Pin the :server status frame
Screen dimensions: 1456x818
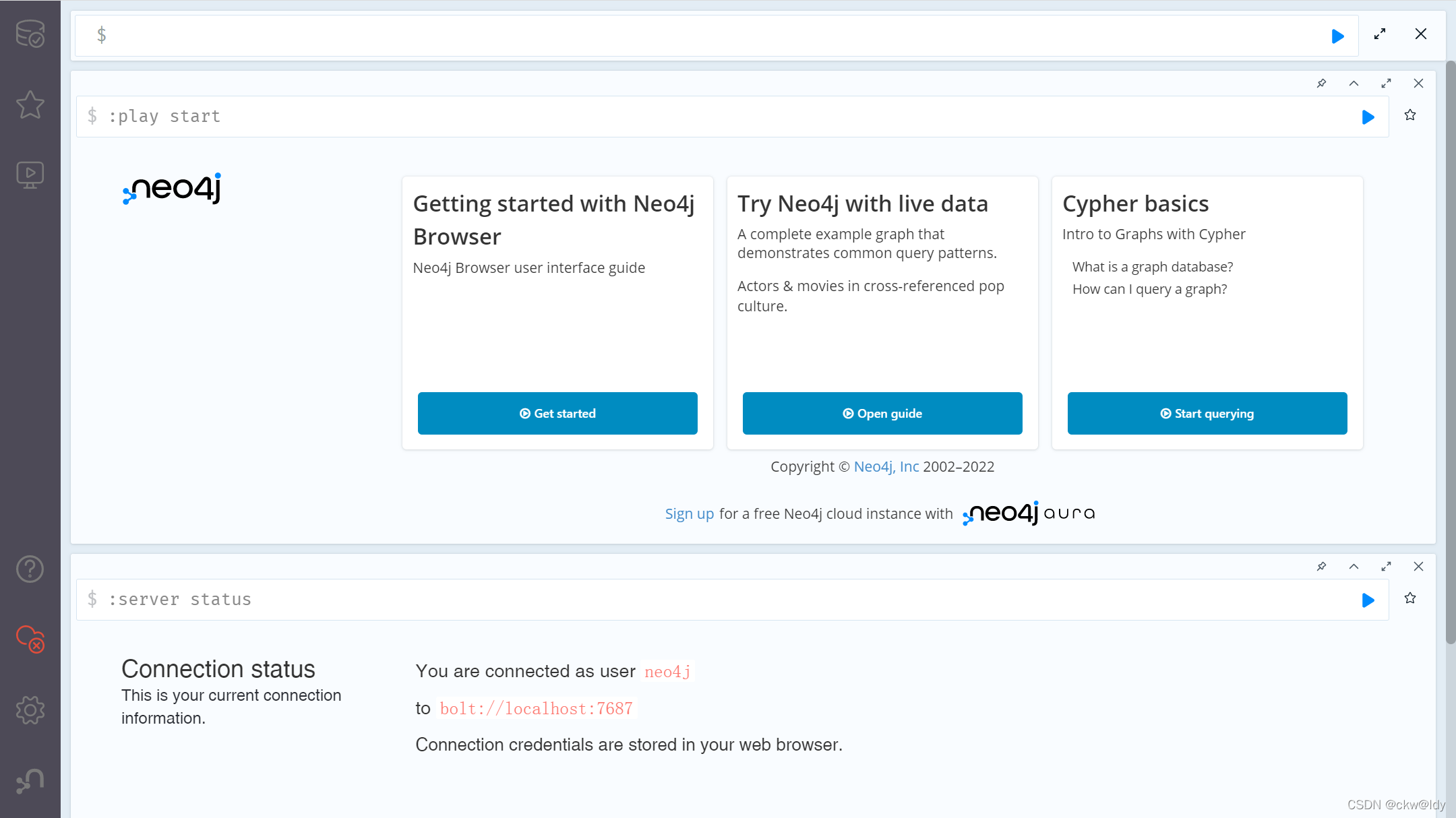coord(1321,567)
